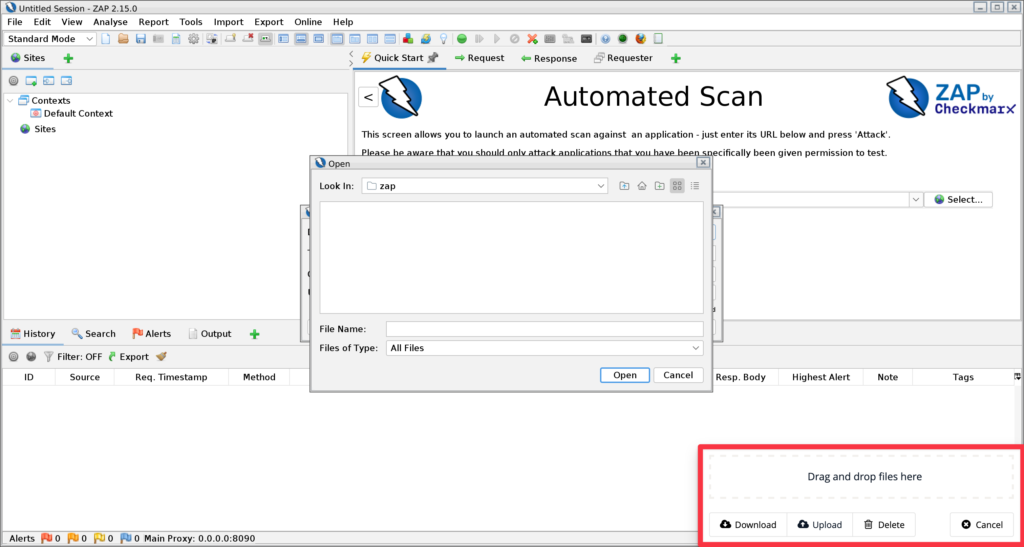Click the Filter: OFF control
This screenshot has height=547, width=1024.
pyautogui.click(x=72, y=357)
